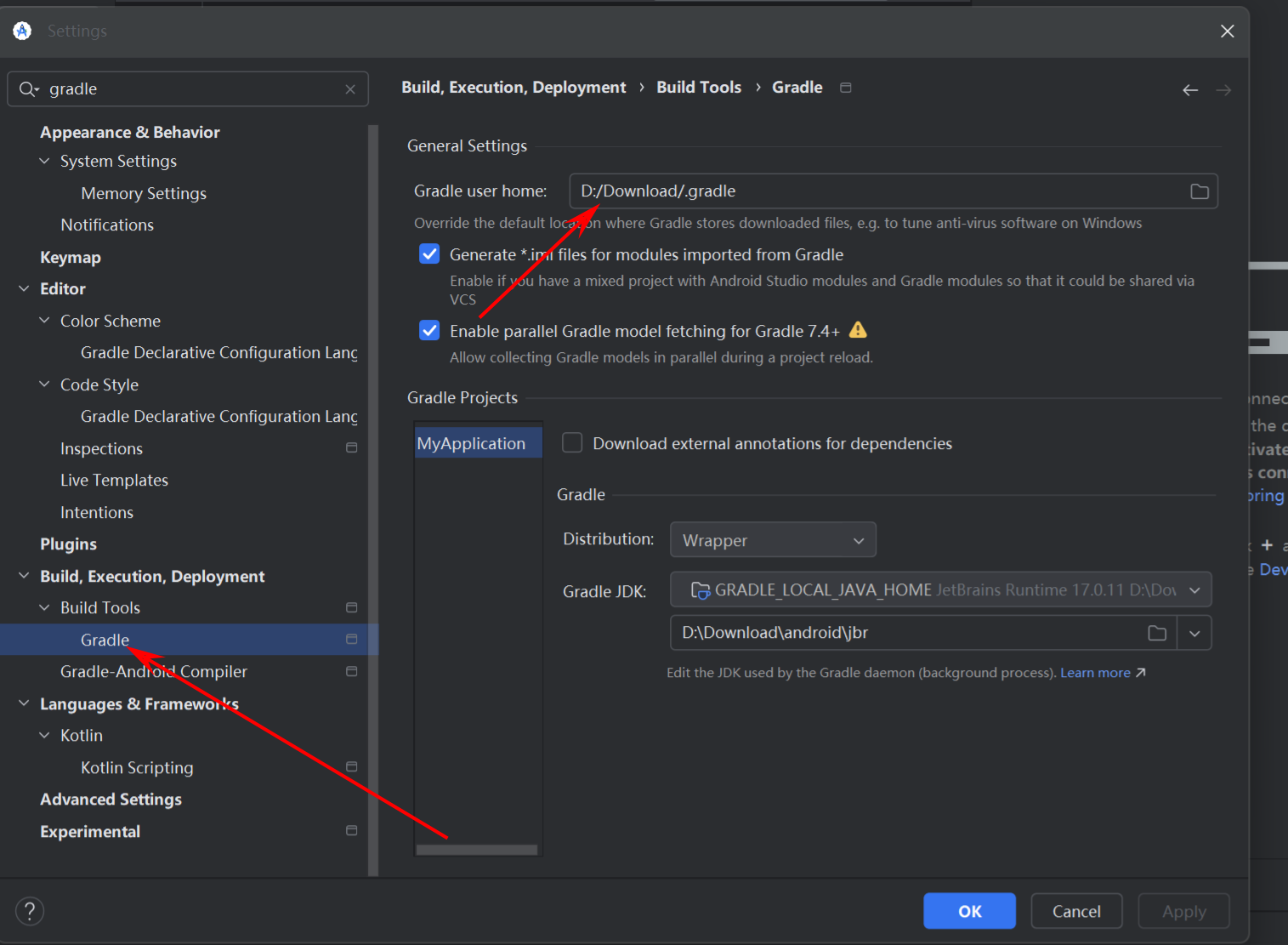The height and width of the screenshot is (945, 1288).
Task: Open help with the question mark button
Action: 30,911
